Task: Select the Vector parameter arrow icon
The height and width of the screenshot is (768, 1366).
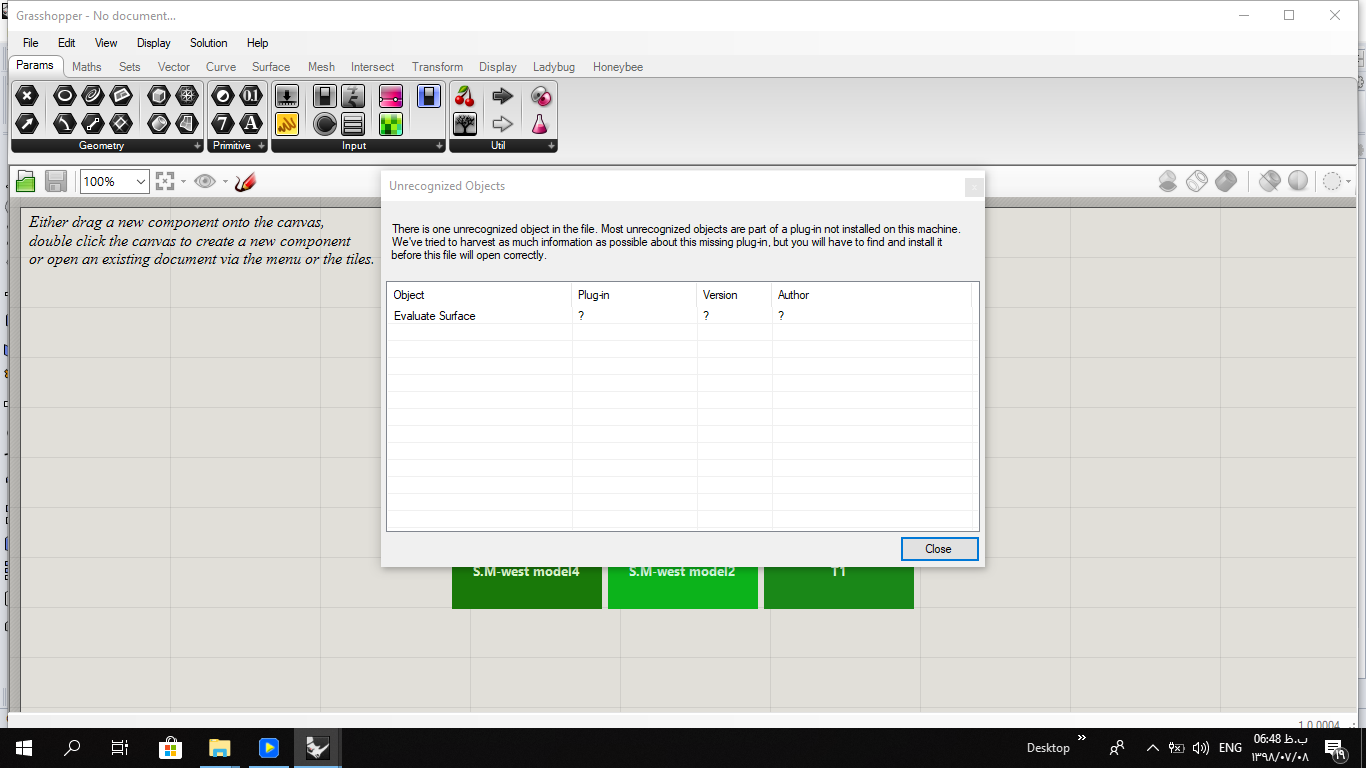Action: 28,123
